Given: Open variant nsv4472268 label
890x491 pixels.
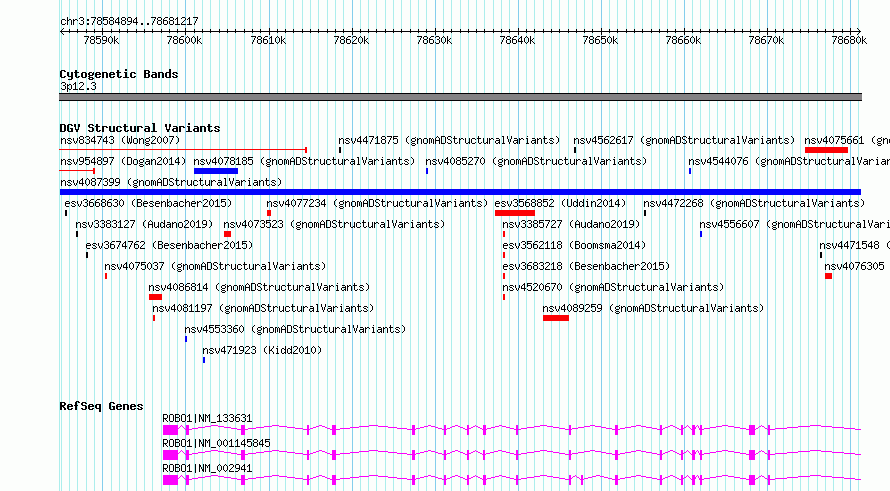Looking at the screenshot, I should pyautogui.click(x=754, y=203).
